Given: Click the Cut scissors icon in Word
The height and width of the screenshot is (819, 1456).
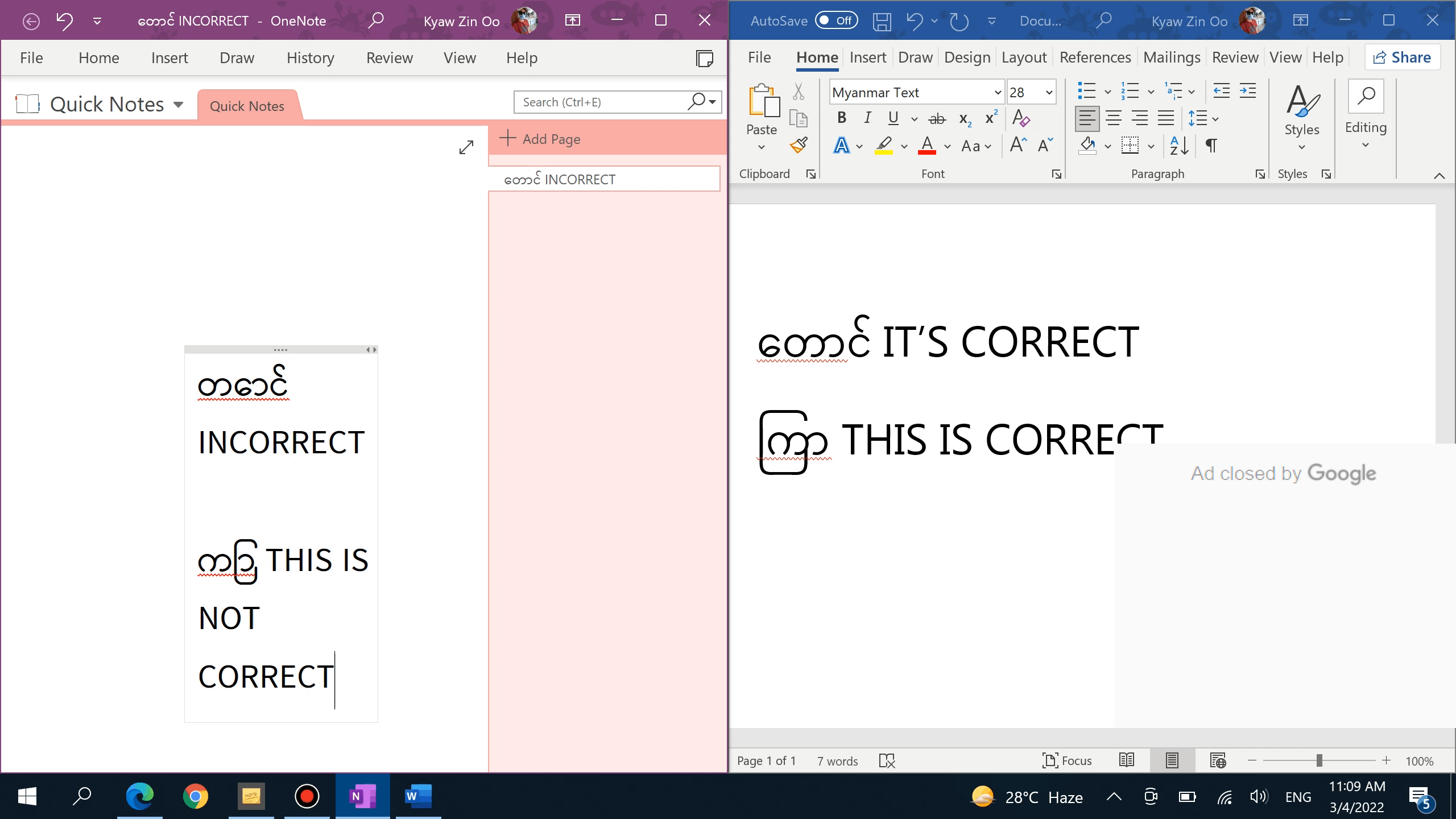Looking at the screenshot, I should point(799,91).
